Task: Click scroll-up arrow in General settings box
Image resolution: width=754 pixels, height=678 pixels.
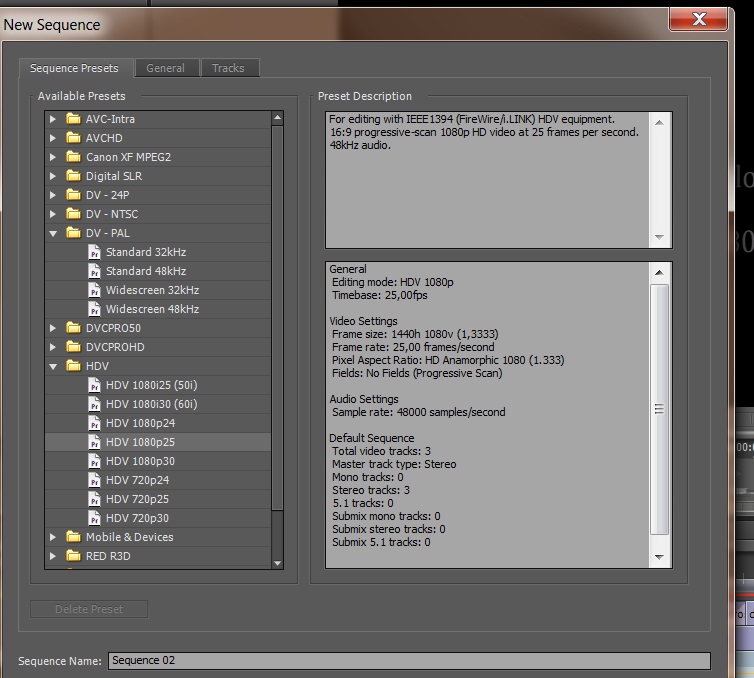Action: click(659, 273)
